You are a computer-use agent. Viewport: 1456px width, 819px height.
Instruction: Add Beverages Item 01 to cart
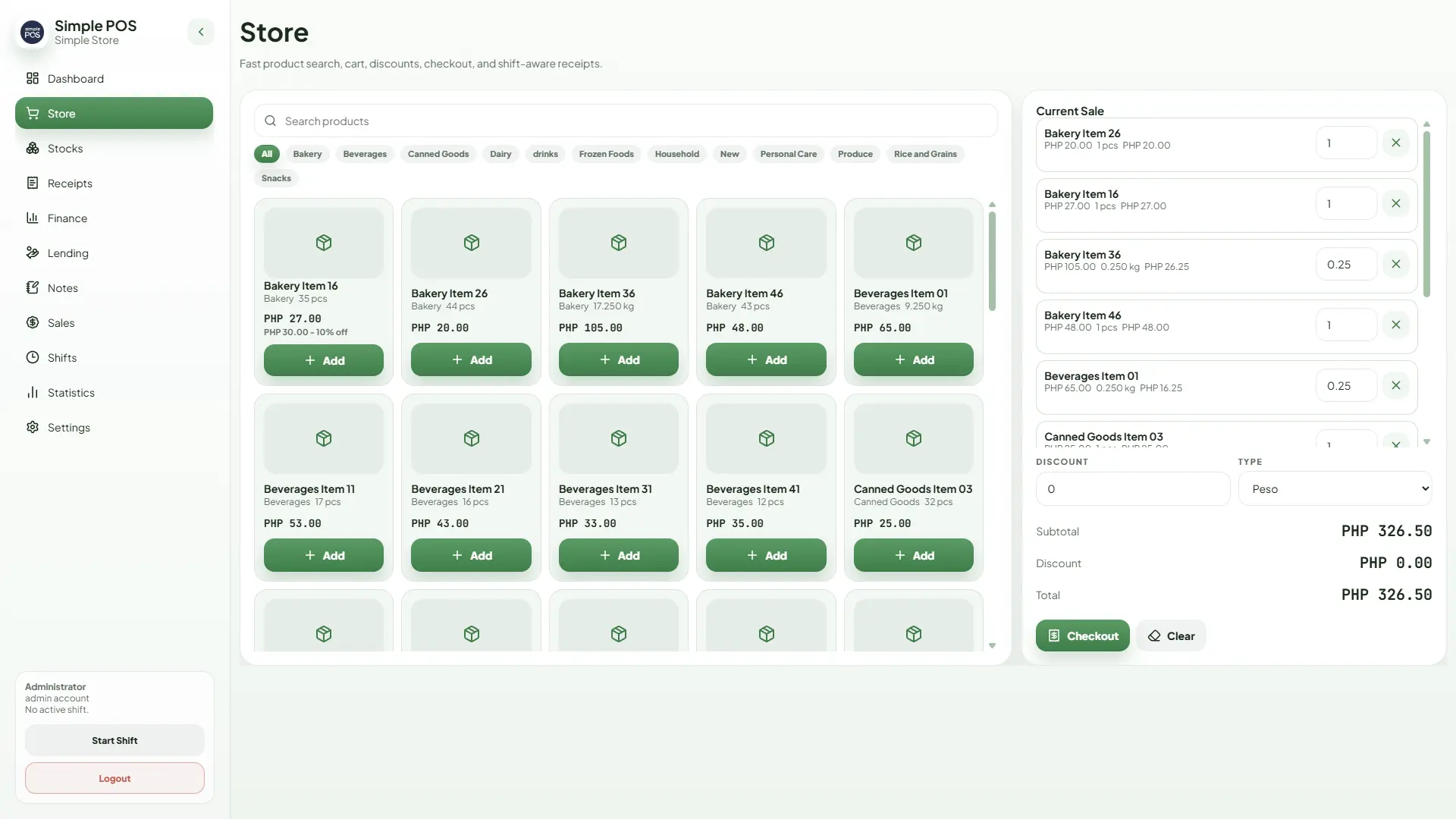[x=914, y=359]
